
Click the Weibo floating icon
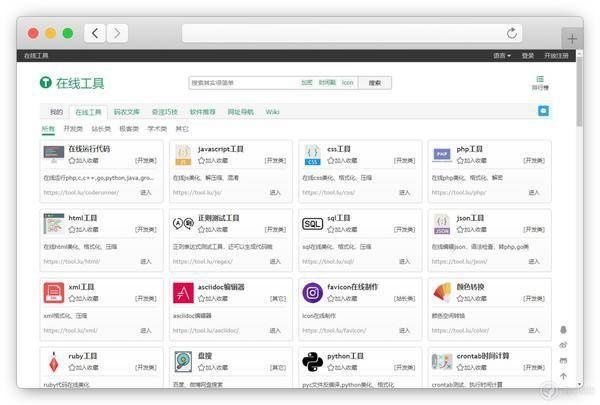563,345
